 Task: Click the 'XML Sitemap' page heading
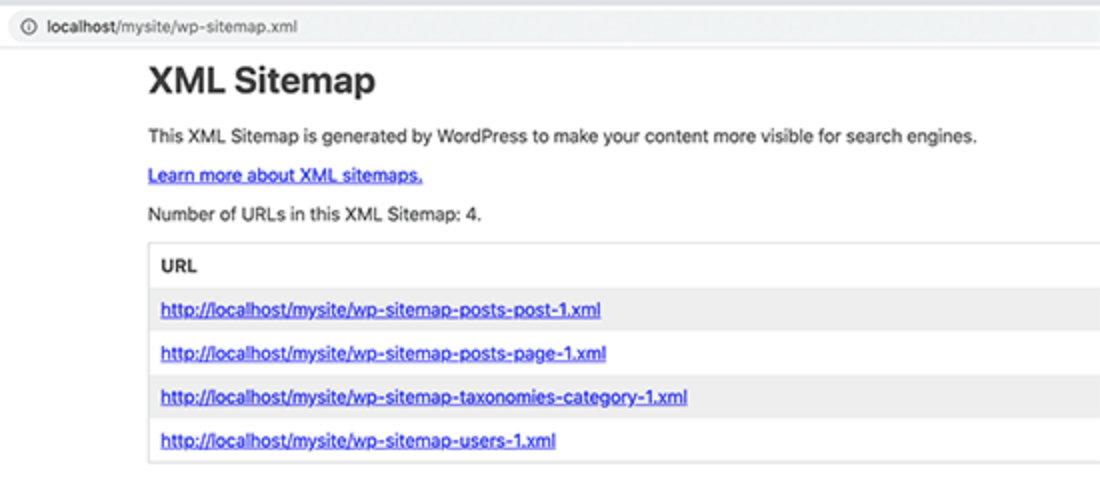[x=261, y=82]
